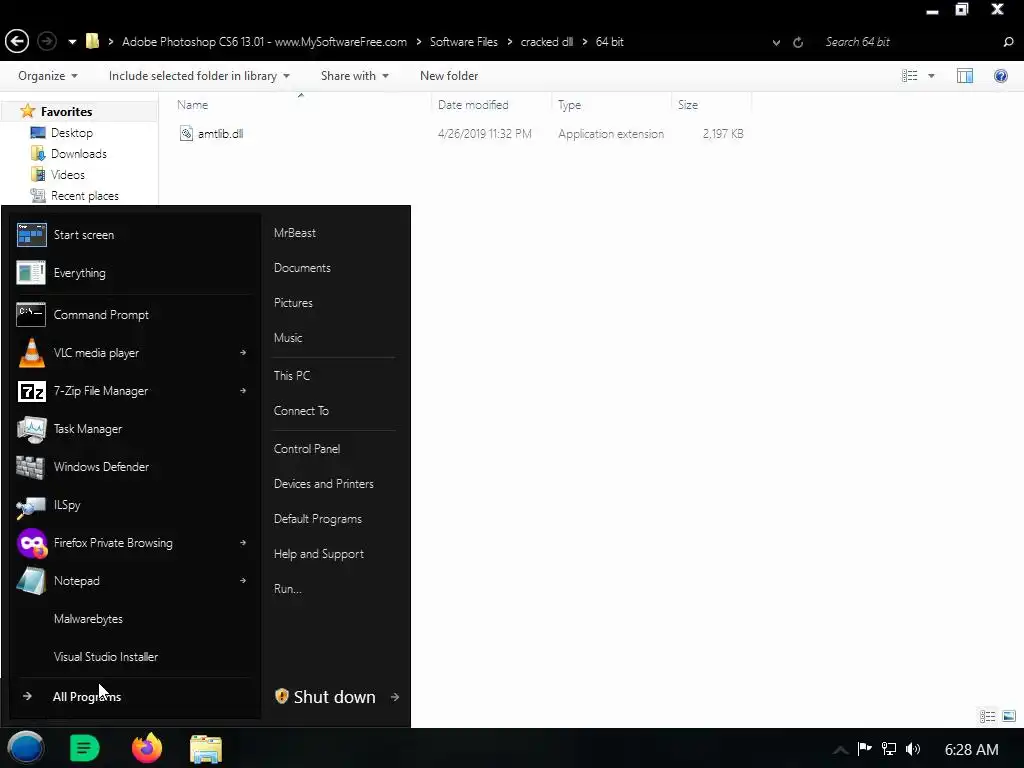Click the volume speaker tray icon
The image size is (1024, 768).
[x=913, y=749]
